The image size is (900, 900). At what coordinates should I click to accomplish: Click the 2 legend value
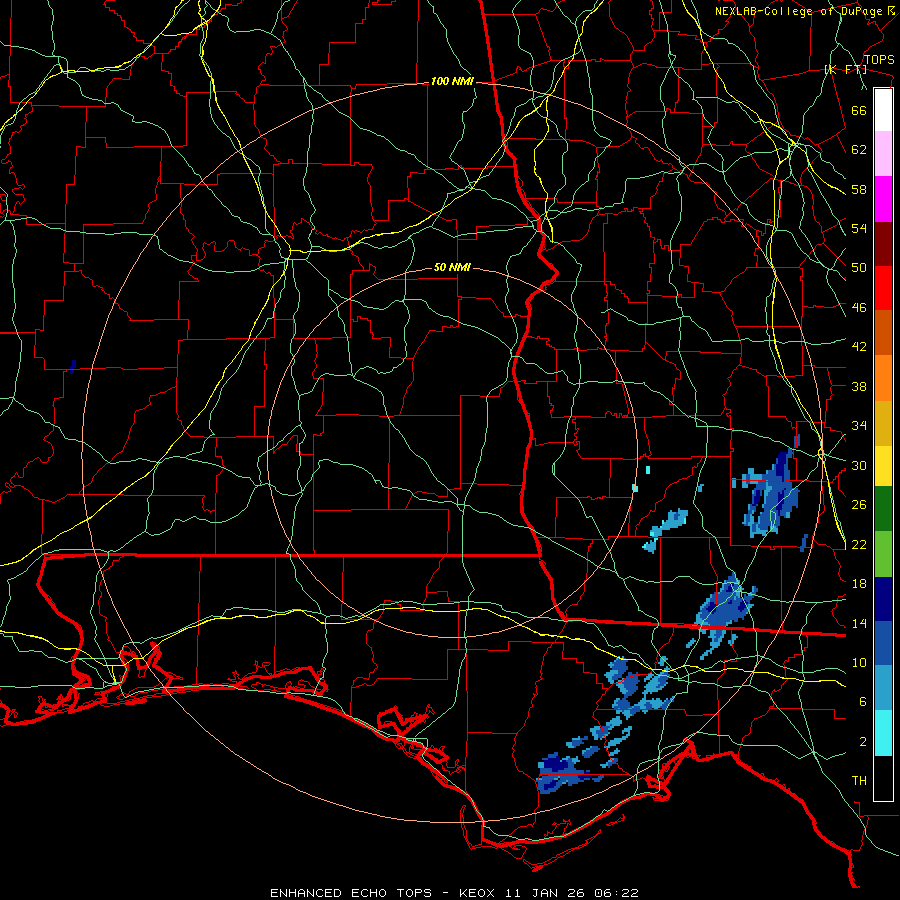(863, 742)
